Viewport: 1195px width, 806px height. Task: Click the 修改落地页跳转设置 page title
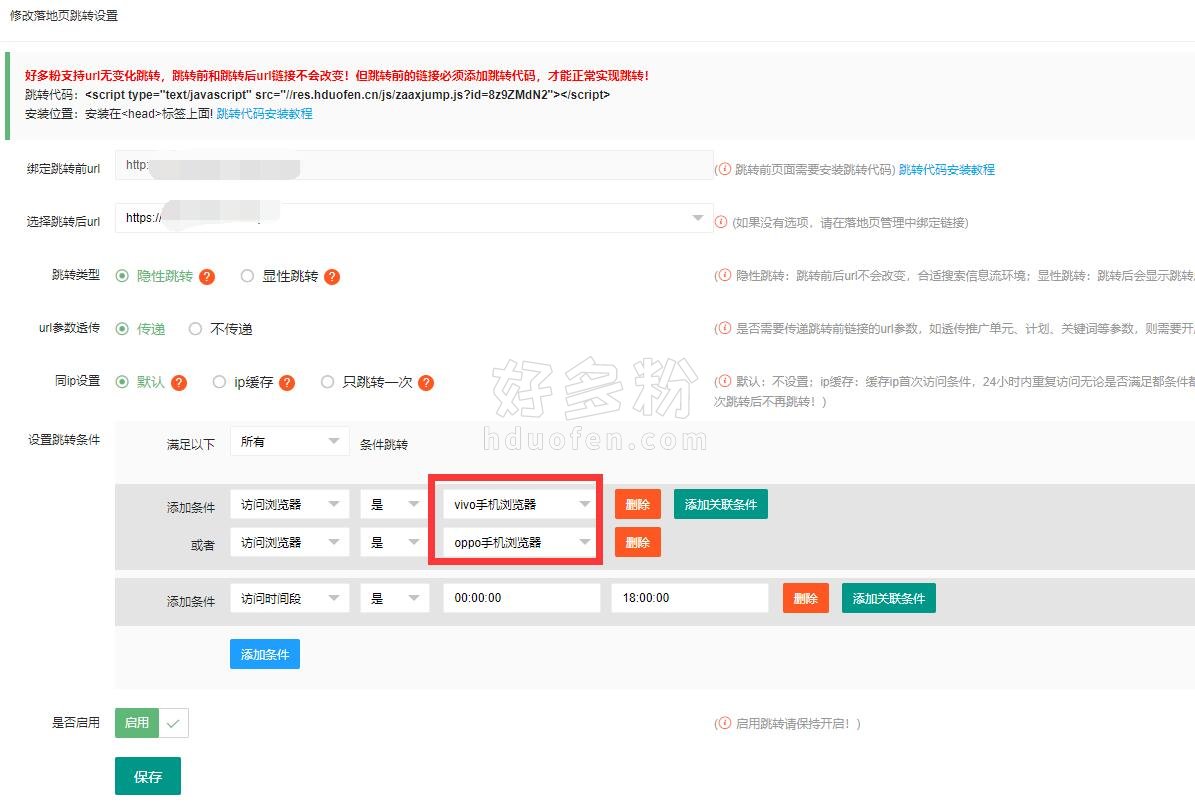click(x=64, y=15)
